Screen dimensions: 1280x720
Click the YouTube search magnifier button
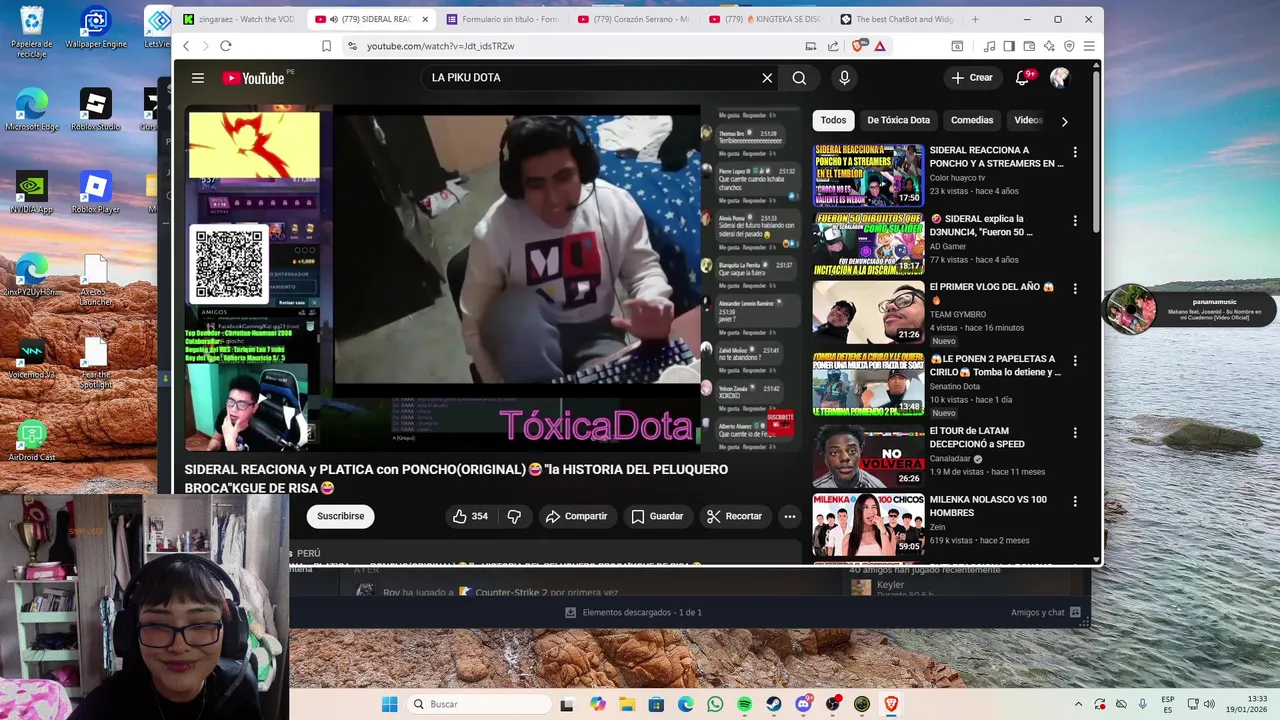pyautogui.click(x=799, y=78)
